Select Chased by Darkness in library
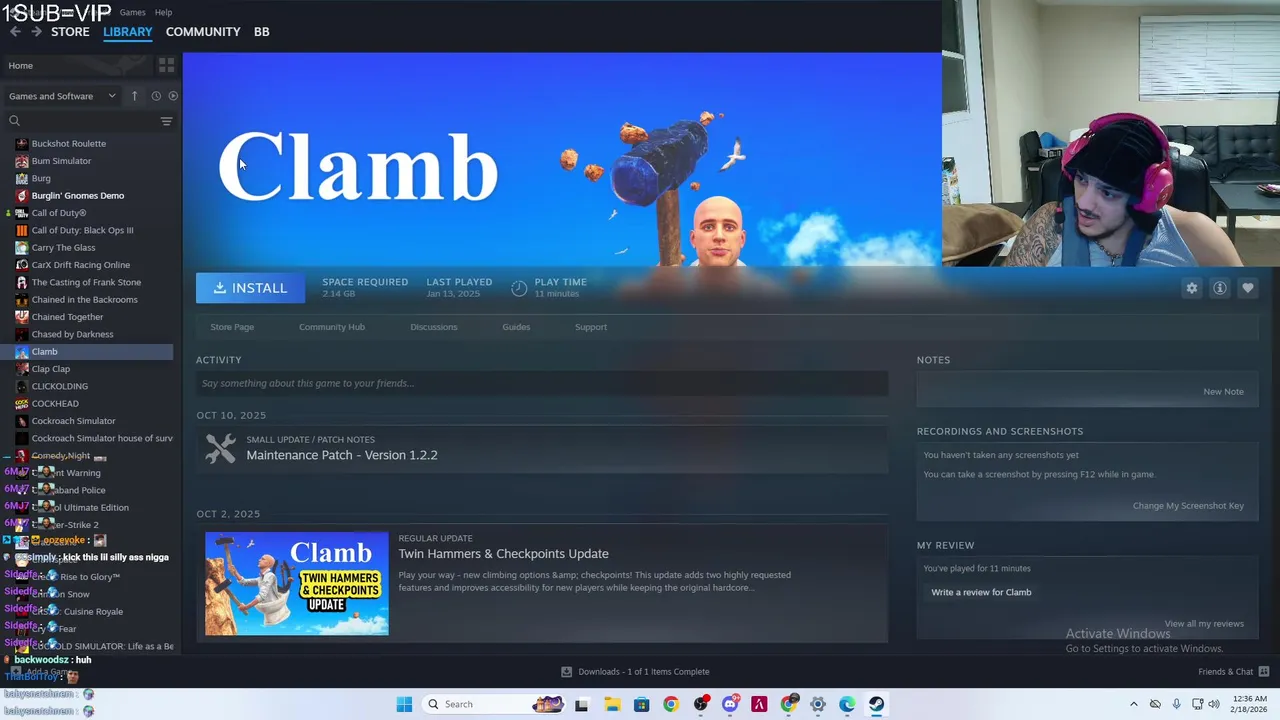 tap(72, 334)
